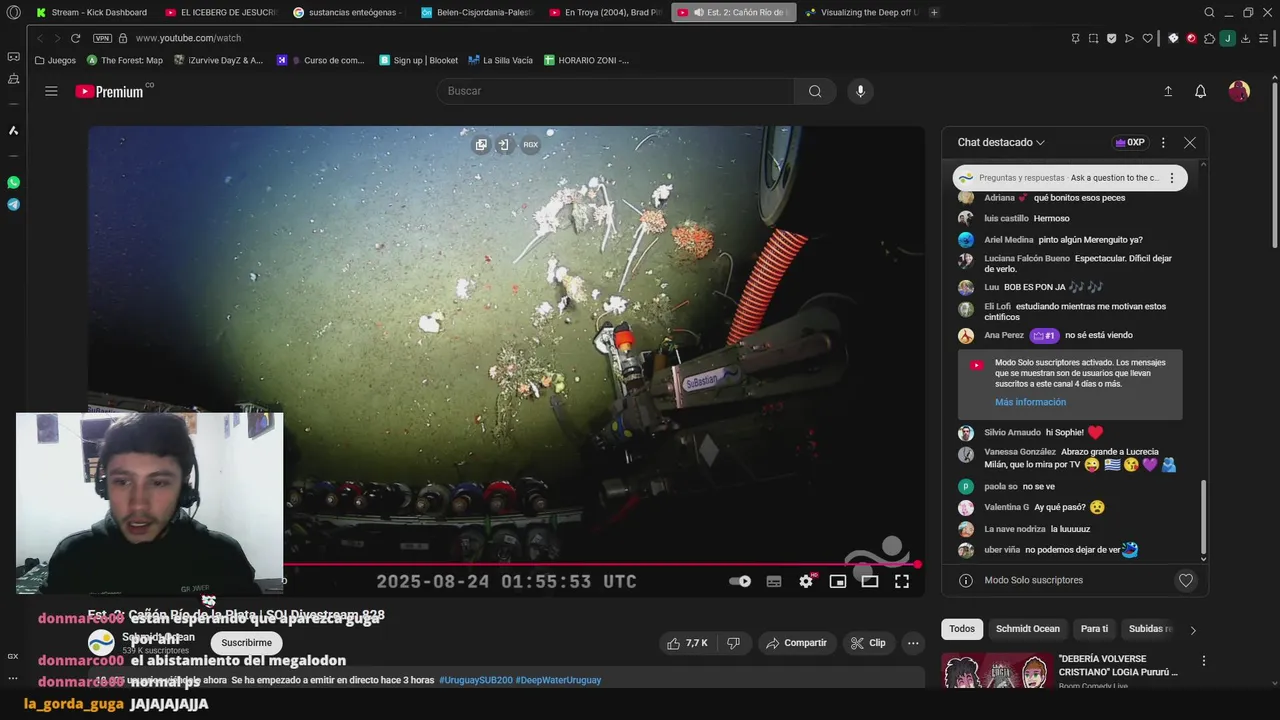Click the Más información link
Image resolution: width=1280 pixels, height=720 pixels.
click(x=1030, y=402)
